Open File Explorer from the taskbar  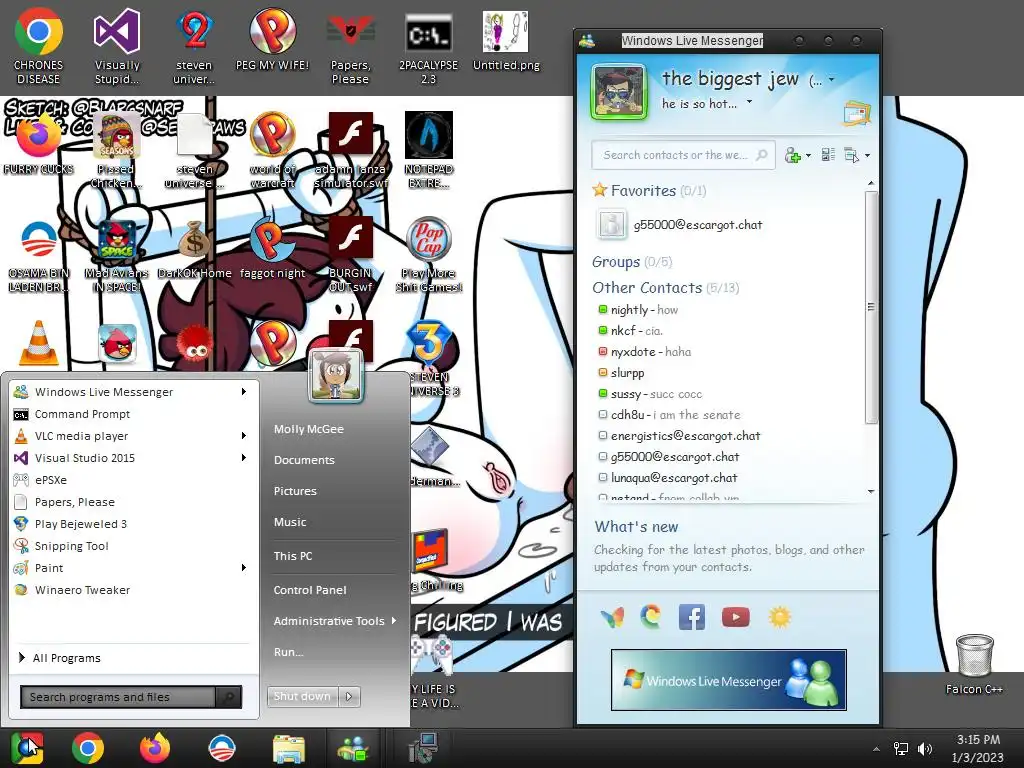pos(289,748)
